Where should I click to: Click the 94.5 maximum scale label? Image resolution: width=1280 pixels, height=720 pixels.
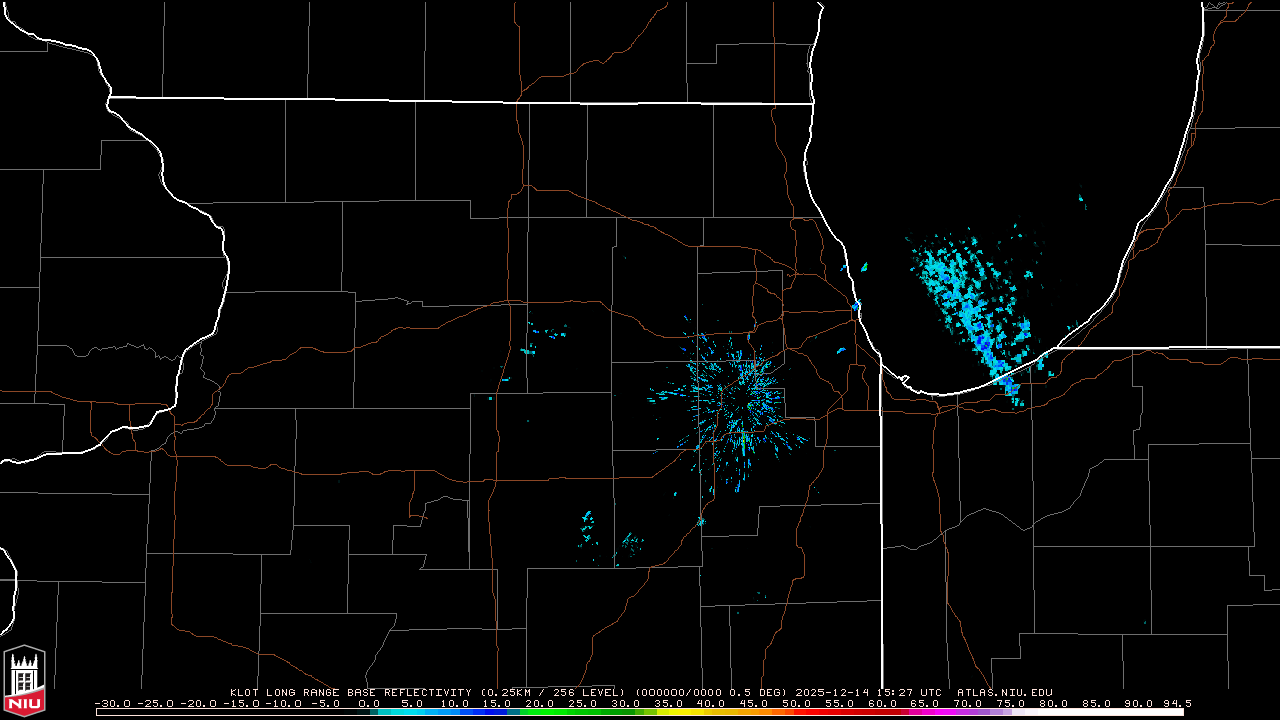1176,703
